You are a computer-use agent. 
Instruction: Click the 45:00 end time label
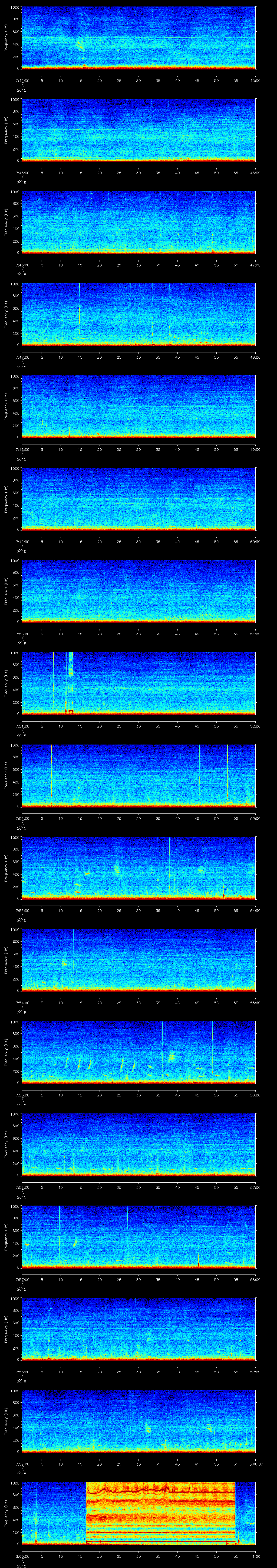pos(256,80)
